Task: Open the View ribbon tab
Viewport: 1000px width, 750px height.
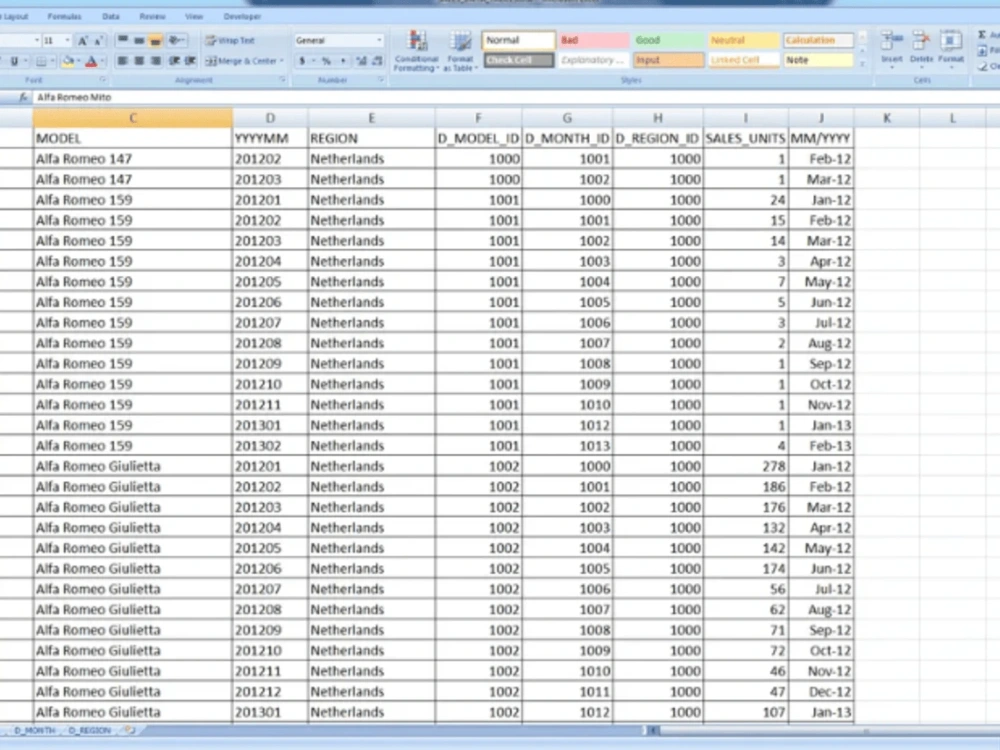Action: pos(194,17)
